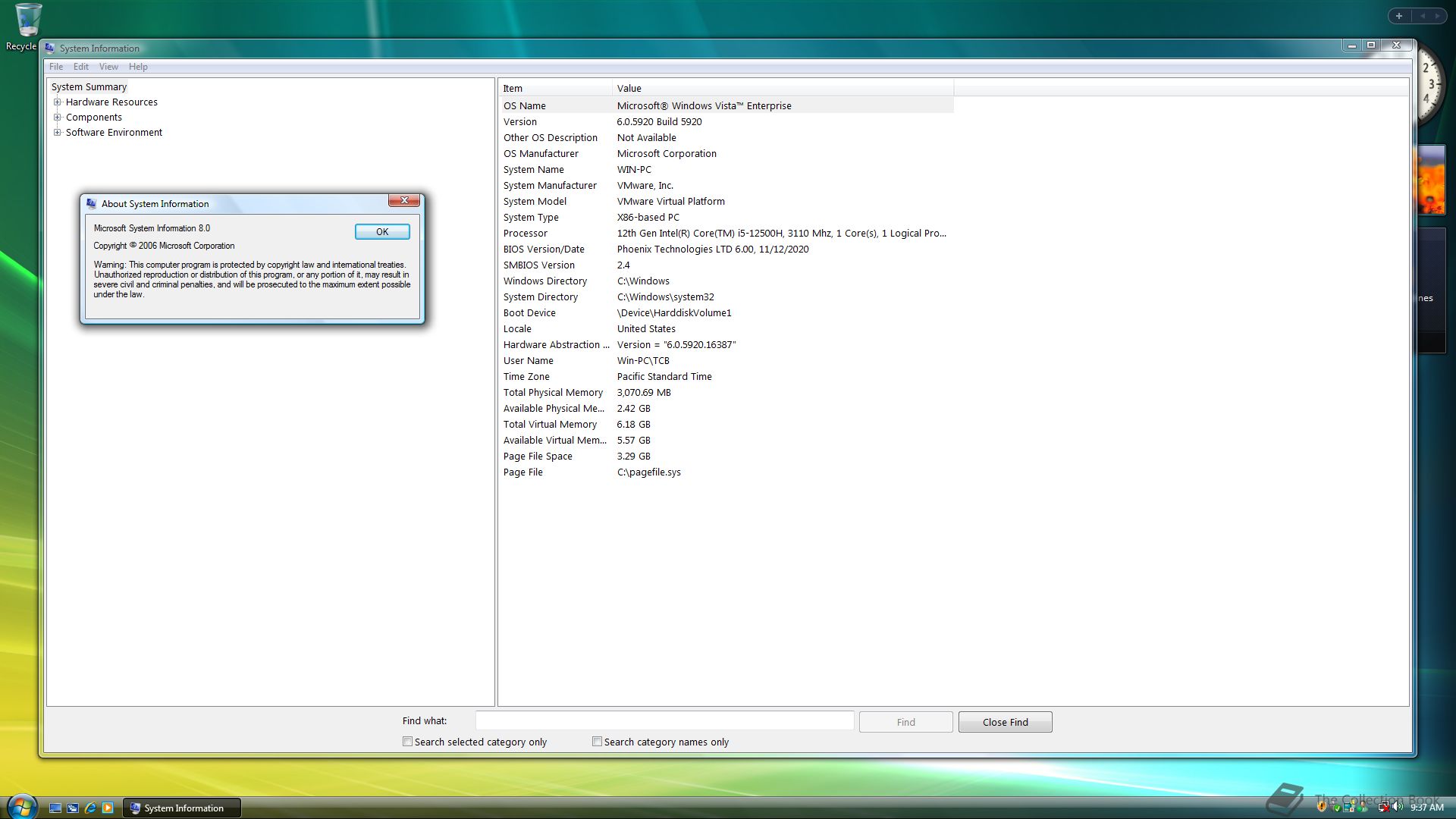Select the Hardware Resources tree label

(x=111, y=102)
